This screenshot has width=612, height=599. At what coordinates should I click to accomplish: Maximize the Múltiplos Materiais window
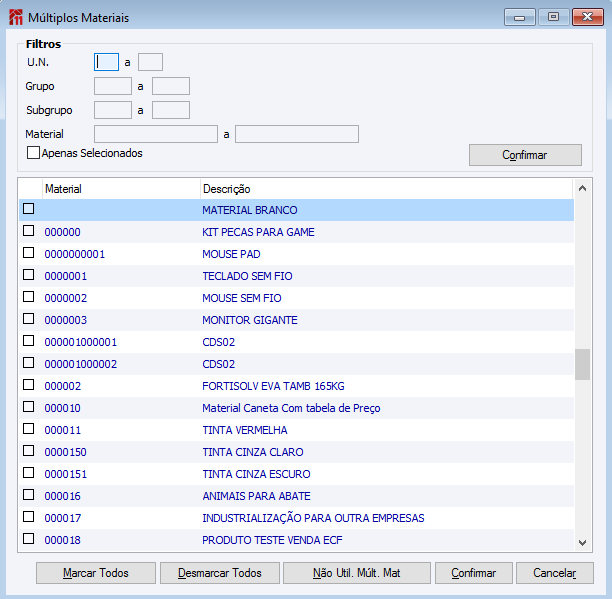553,17
